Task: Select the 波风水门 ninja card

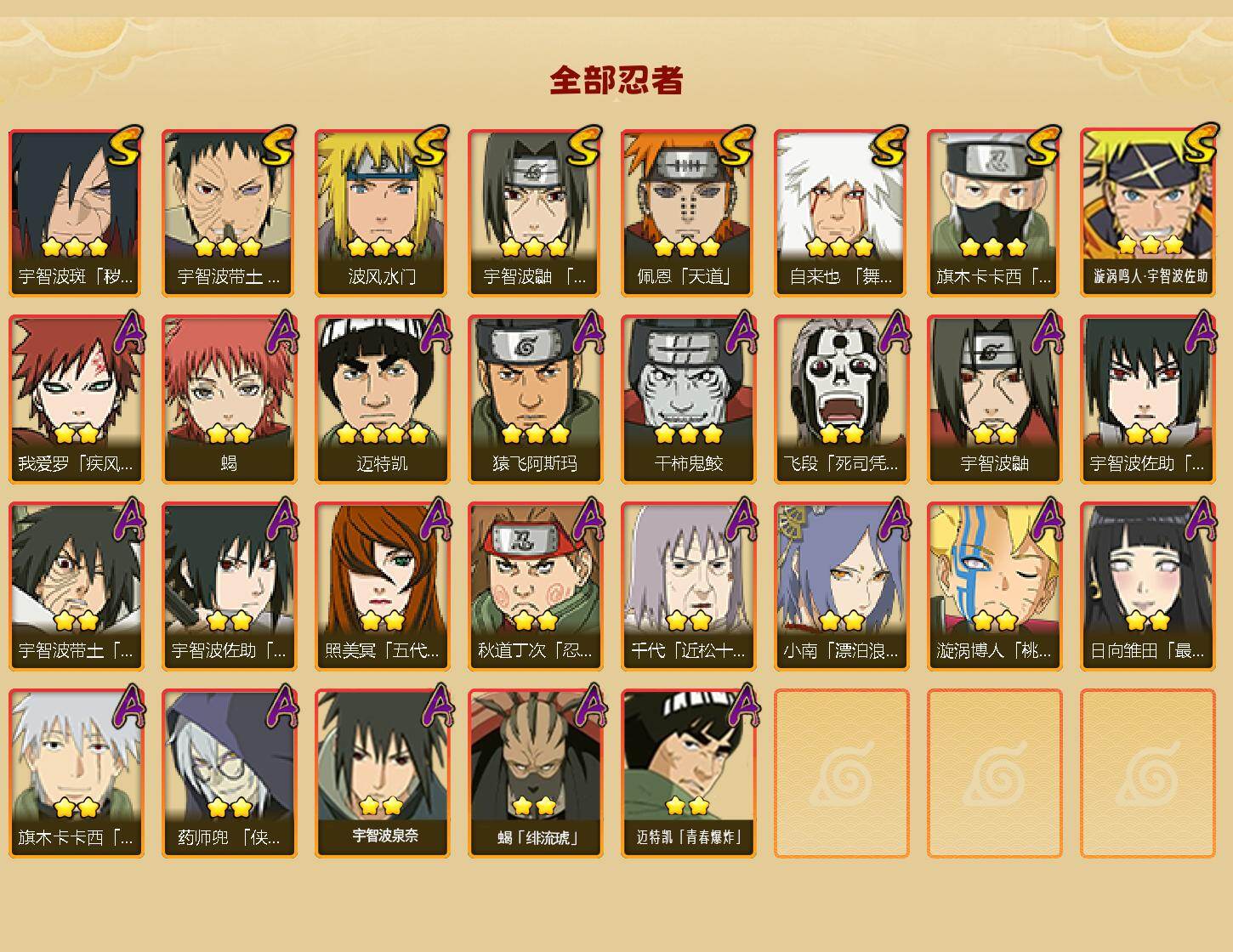Action: click(x=382, y=212)
